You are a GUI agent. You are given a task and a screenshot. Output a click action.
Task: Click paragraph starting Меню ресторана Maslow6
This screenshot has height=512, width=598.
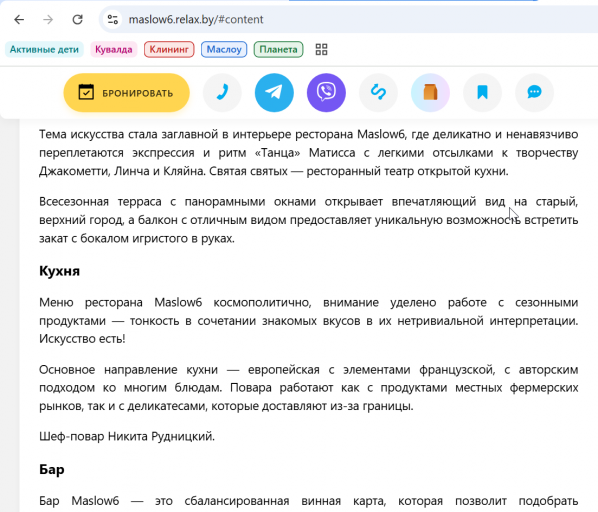point(309,321)
